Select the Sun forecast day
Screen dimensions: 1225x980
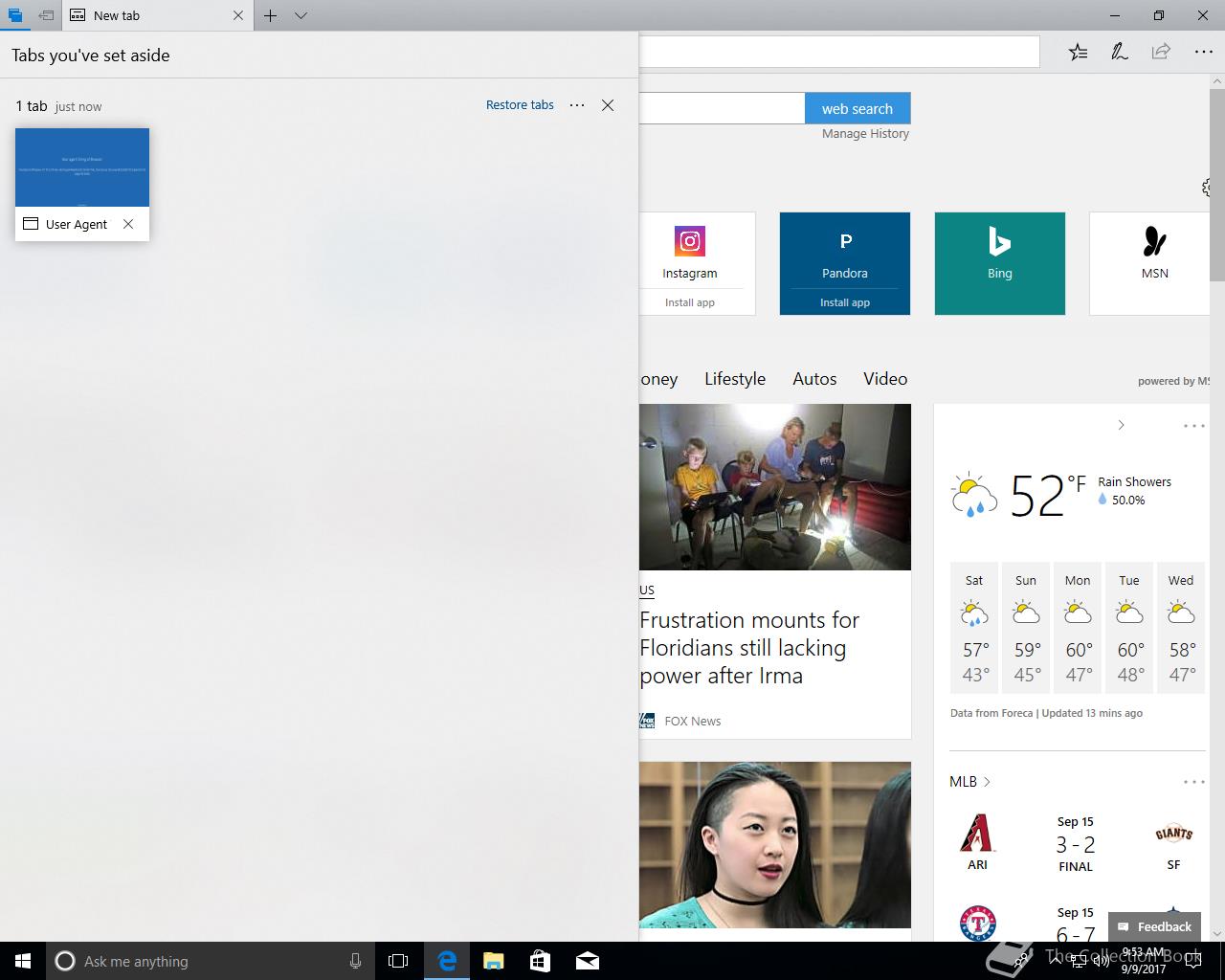(x=1026, y=628)
